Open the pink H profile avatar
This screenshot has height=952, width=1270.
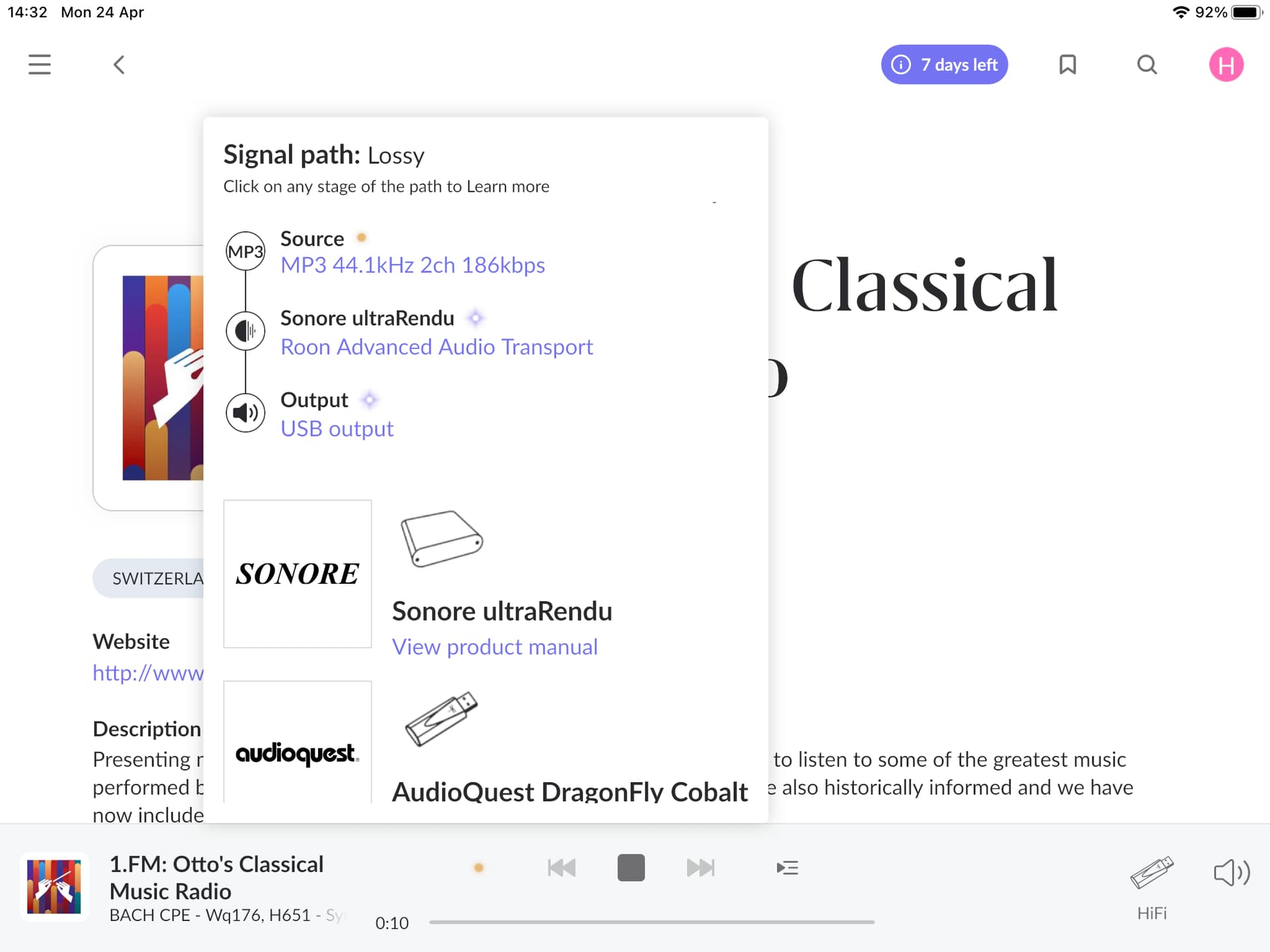click(x=1226, y=65)
